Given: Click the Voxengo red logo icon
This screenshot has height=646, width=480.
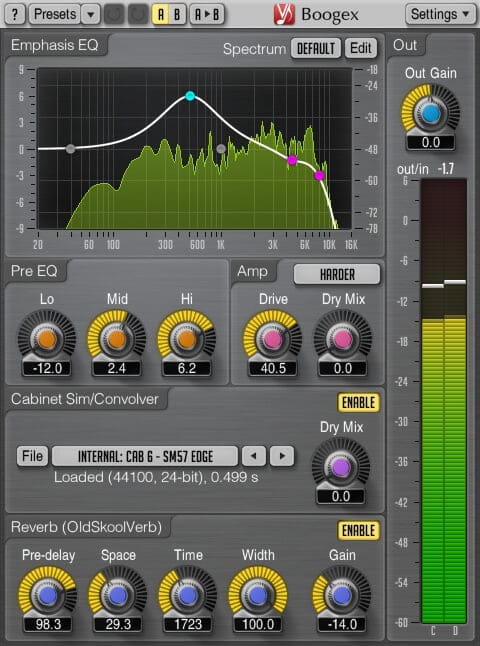Looking at the screenshot, I should pos(284,14).
